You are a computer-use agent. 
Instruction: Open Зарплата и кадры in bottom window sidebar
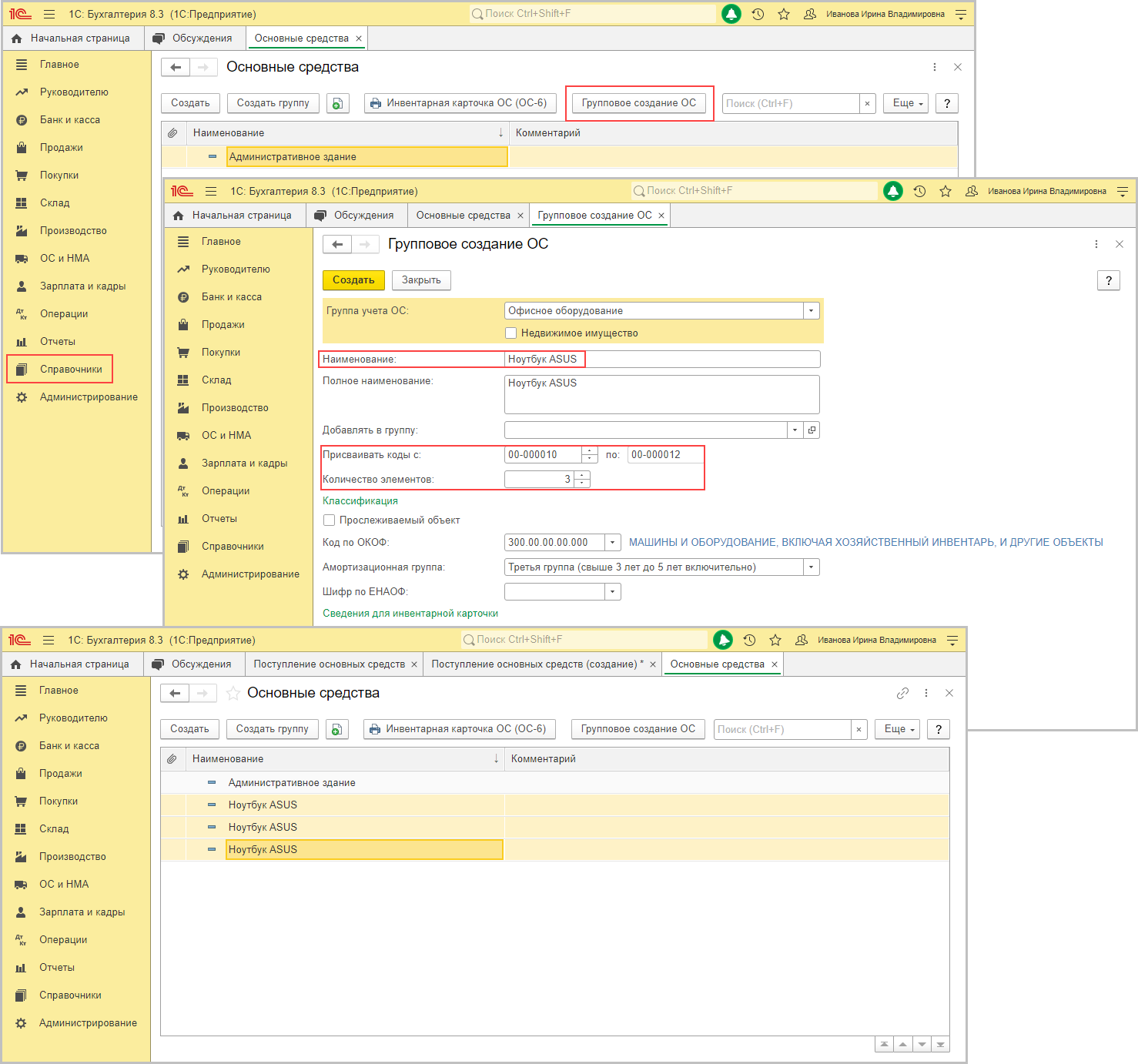pos(82,912)
